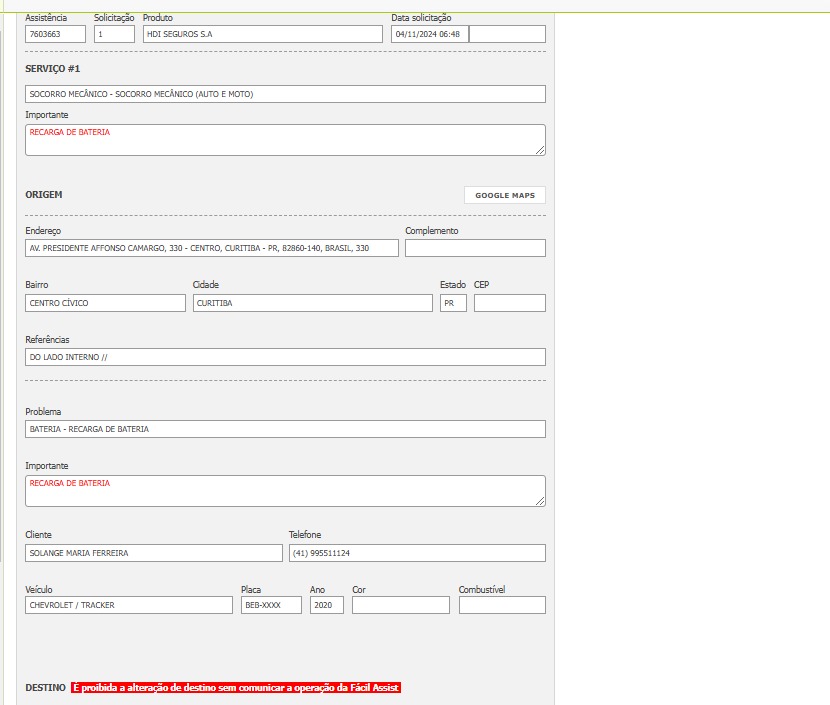Grab resize handle of second Importante textarea
This screenshot has height=705, width=830.
(x=540, y=501)
